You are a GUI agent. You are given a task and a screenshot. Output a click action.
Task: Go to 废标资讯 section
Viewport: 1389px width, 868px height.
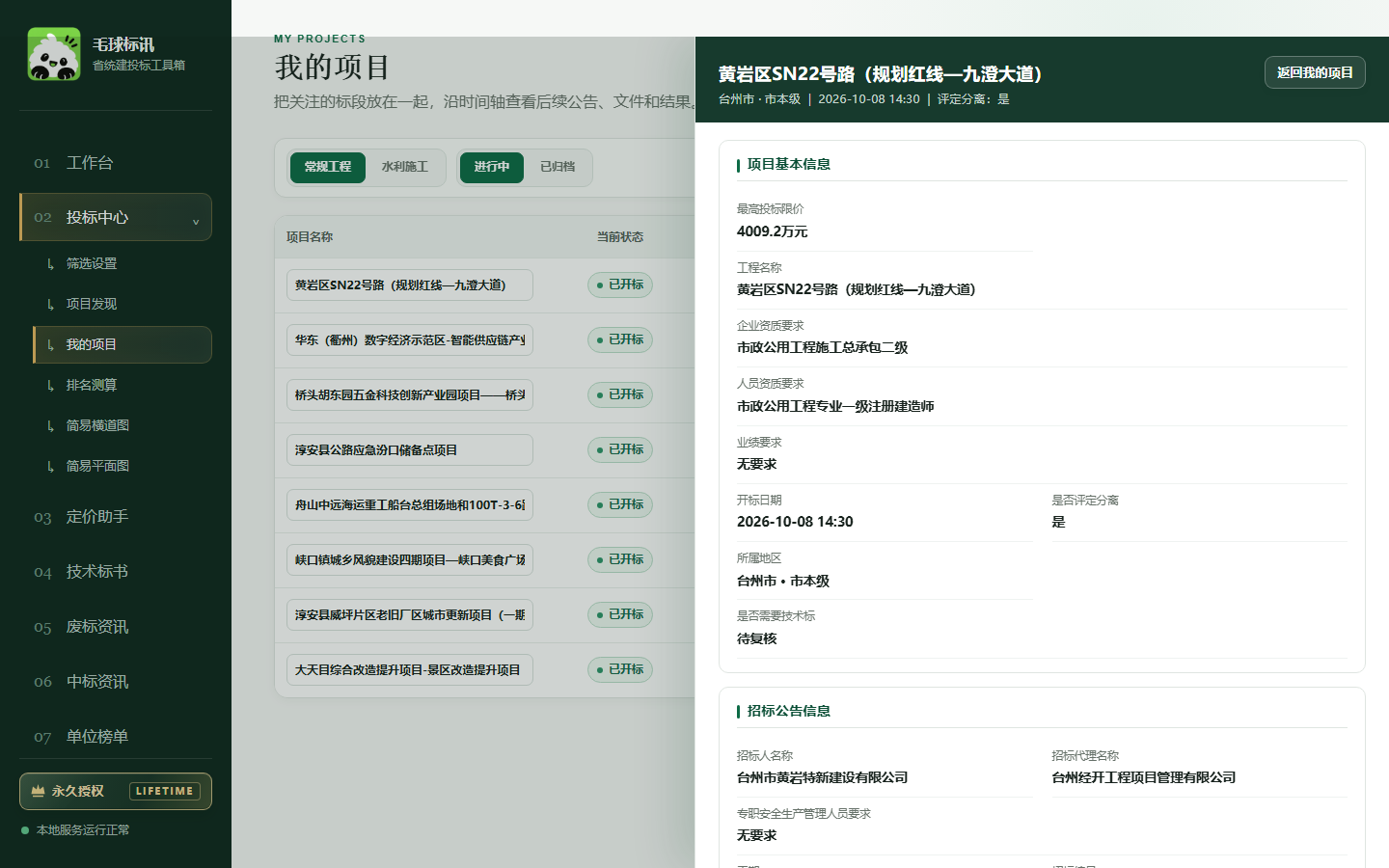click(116, 627)
